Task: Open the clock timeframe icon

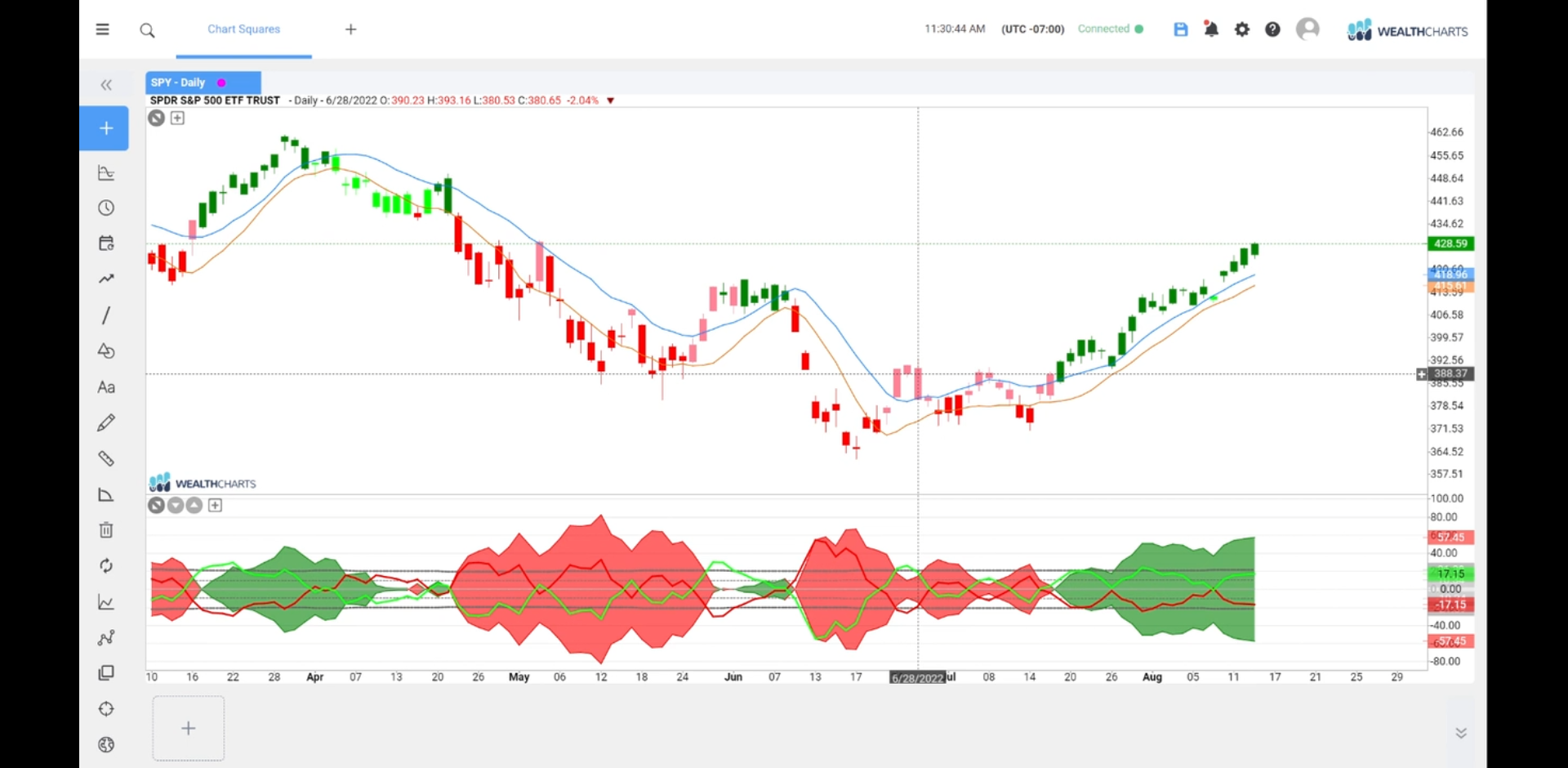Action: 106,208
